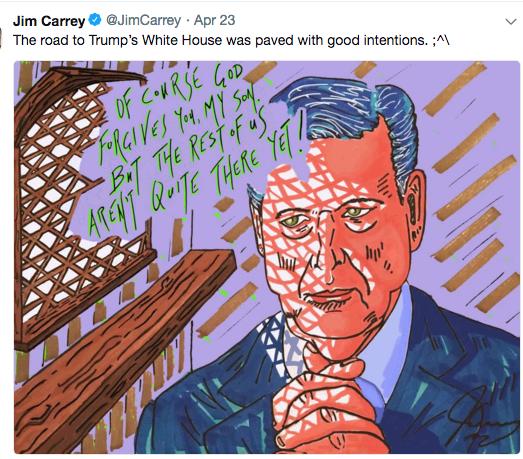Click the ;^\ emoticon ending the tweet
This screenshot has width=523, height=459.
point(441,41)
